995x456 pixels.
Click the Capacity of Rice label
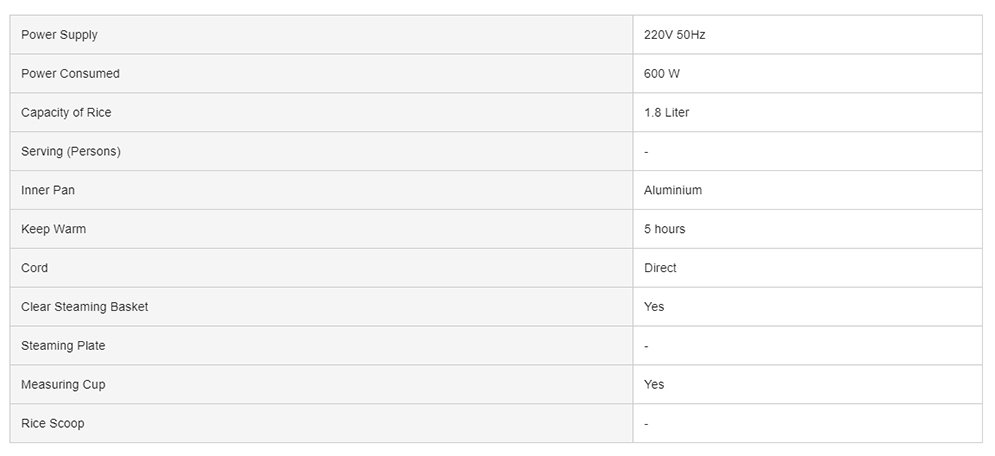pyautogui.click(x=66, y=113)
